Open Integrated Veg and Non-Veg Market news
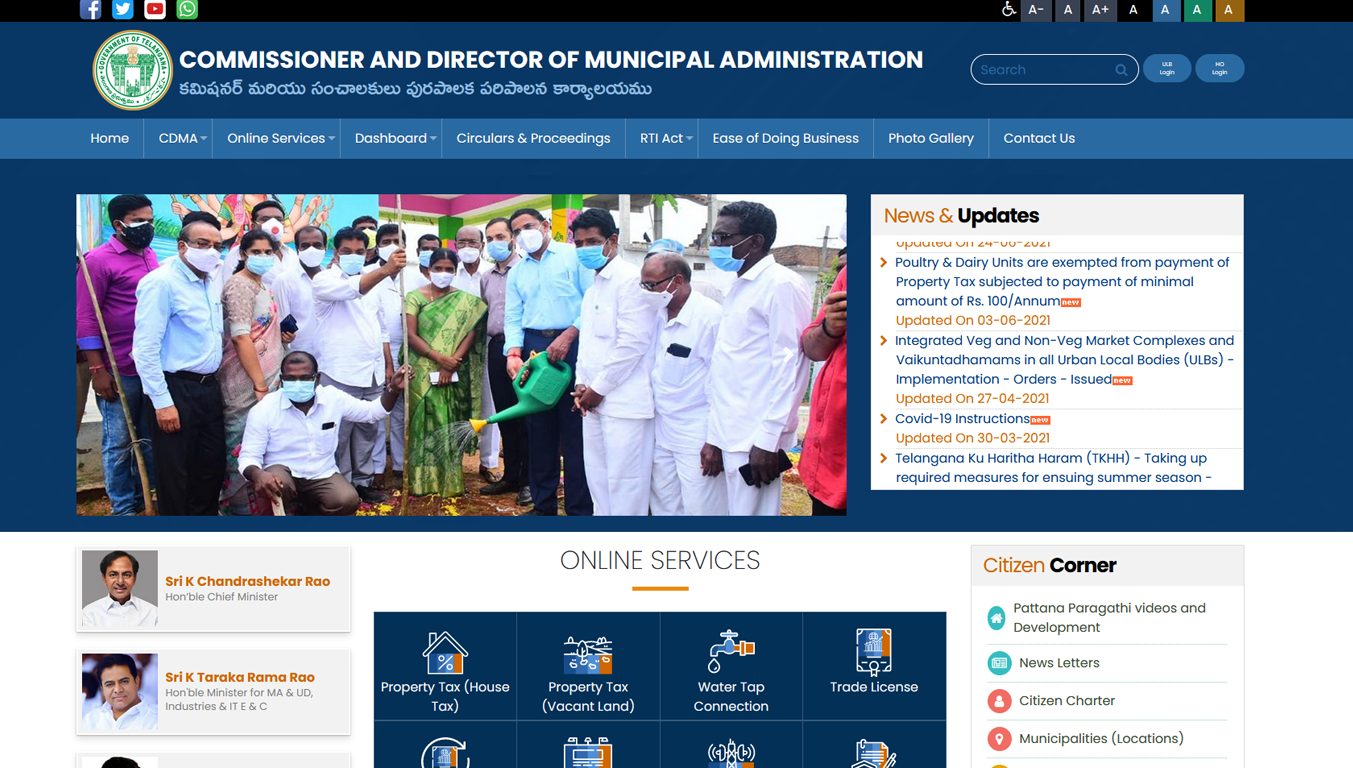Image resolution: width=1353 pixels, height=768 pixels. pos(1064,360)
